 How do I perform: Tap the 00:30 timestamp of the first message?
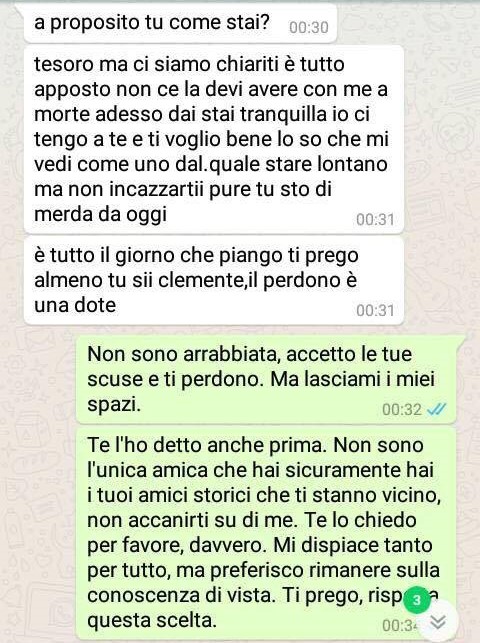[x=309, y=27]
